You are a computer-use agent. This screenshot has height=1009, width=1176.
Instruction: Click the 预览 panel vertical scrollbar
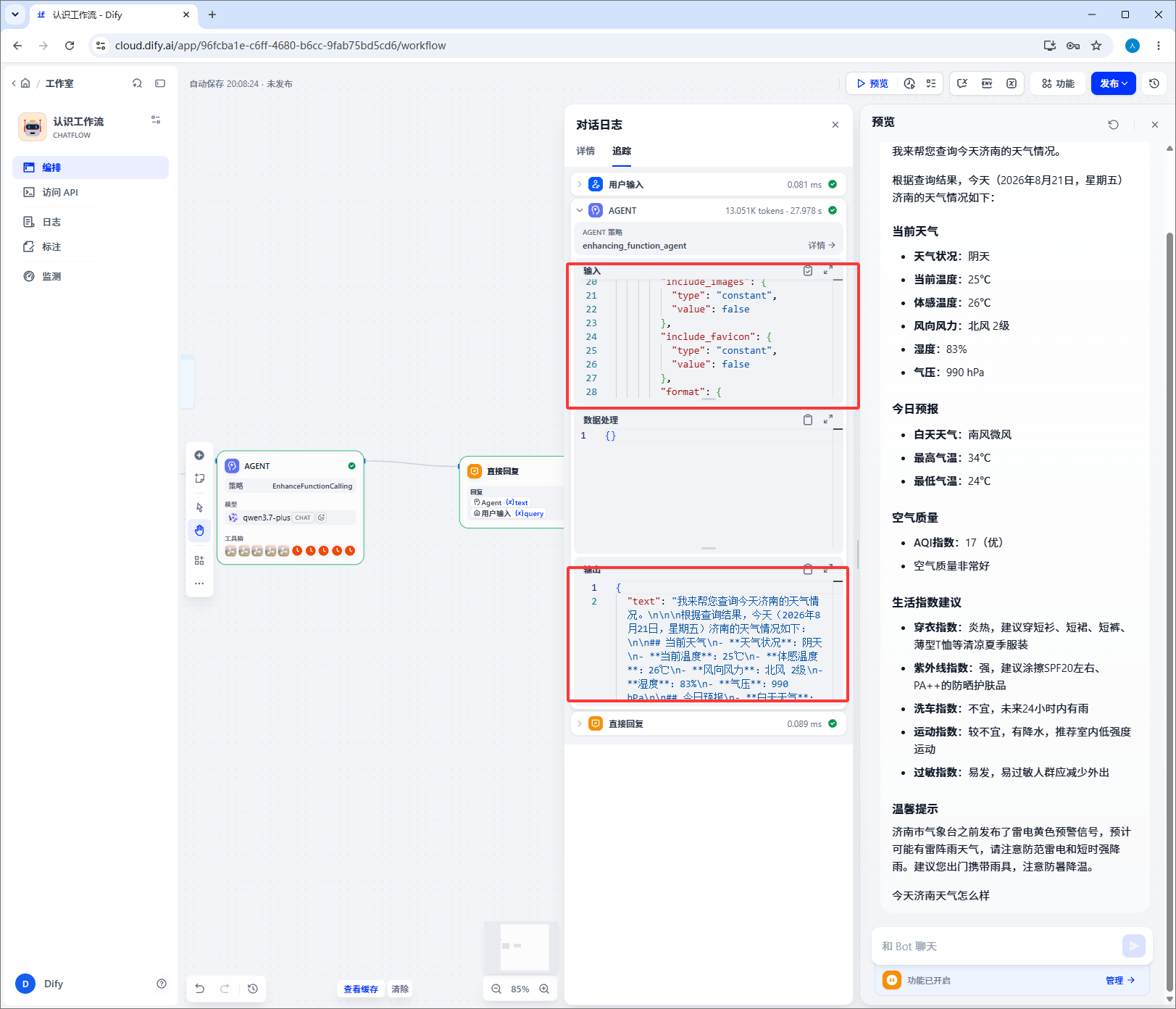tap(1169, 612)
